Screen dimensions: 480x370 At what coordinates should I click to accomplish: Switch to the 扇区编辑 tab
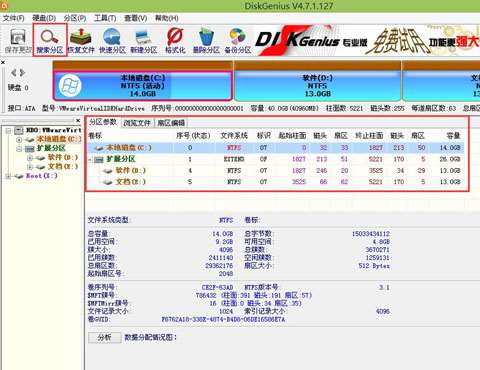[x=171, y=123]
